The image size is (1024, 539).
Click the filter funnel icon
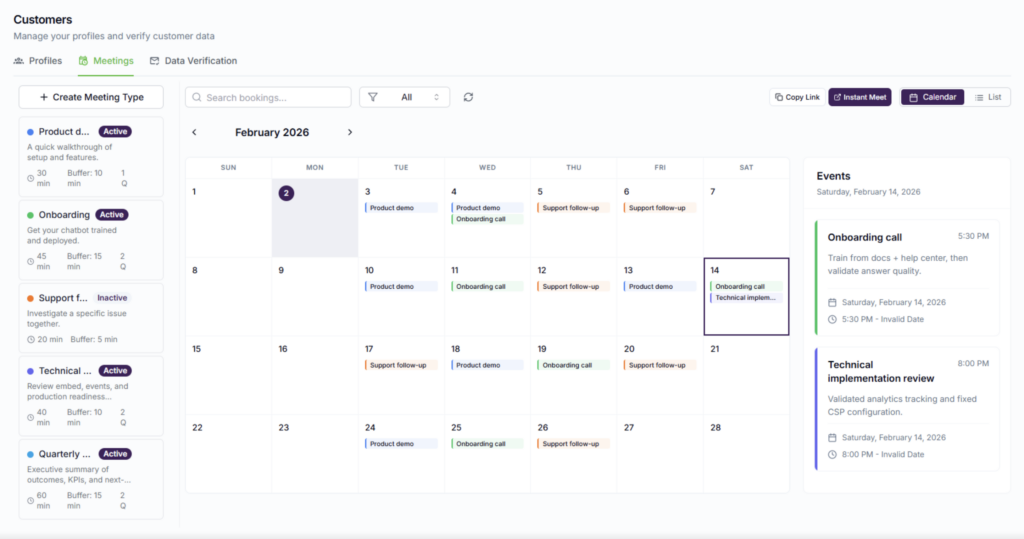373,97
